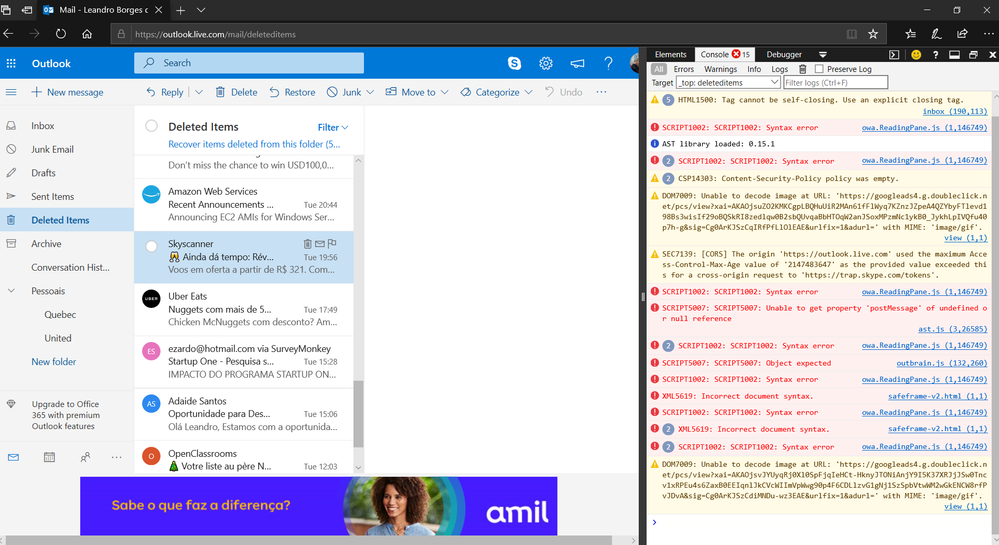The width and height of the screenshot is (999, 545).
Task: Toggle Info filter in console
Action: pyautogui.click(x=754, y=69)
